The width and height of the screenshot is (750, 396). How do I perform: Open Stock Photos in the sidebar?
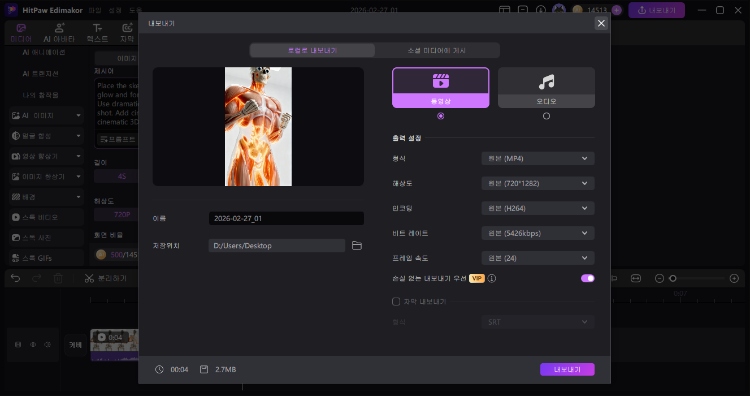(x=46, y=238)
